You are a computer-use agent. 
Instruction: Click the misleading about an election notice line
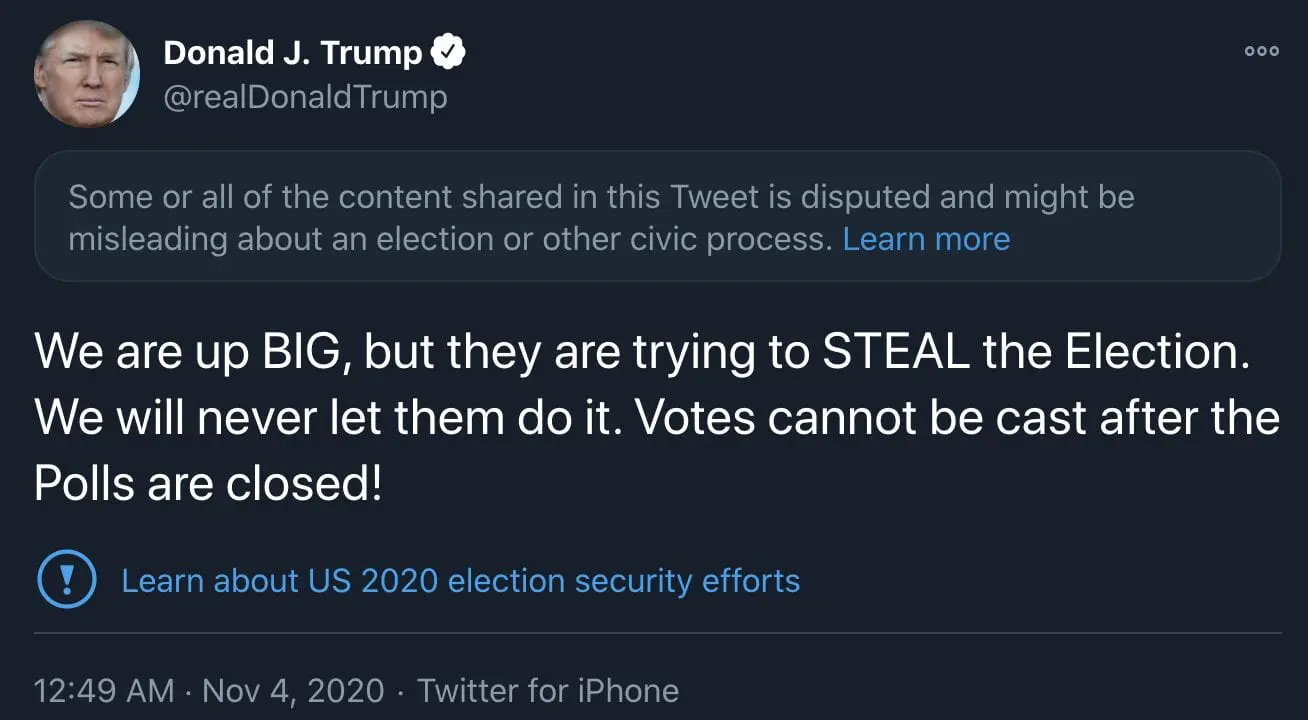450,240
